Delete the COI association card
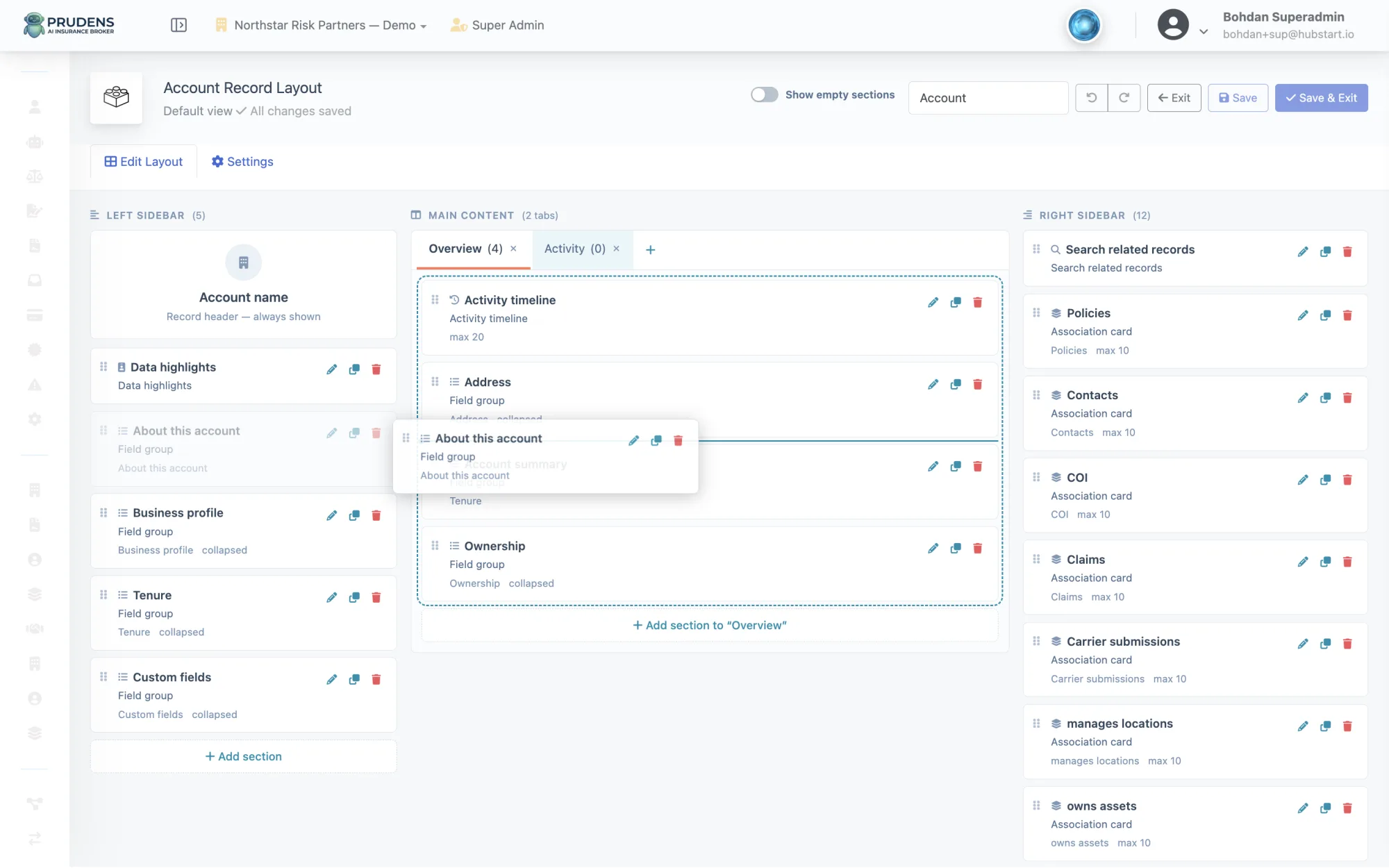Screen dimensions: 1389x868 click(x=1347, y=479)
